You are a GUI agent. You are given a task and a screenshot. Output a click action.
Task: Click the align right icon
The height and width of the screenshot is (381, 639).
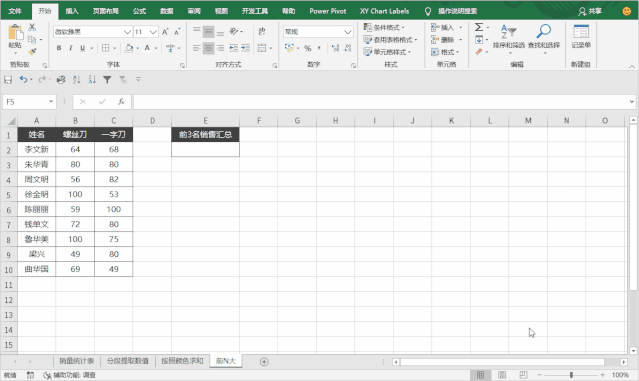220,48
